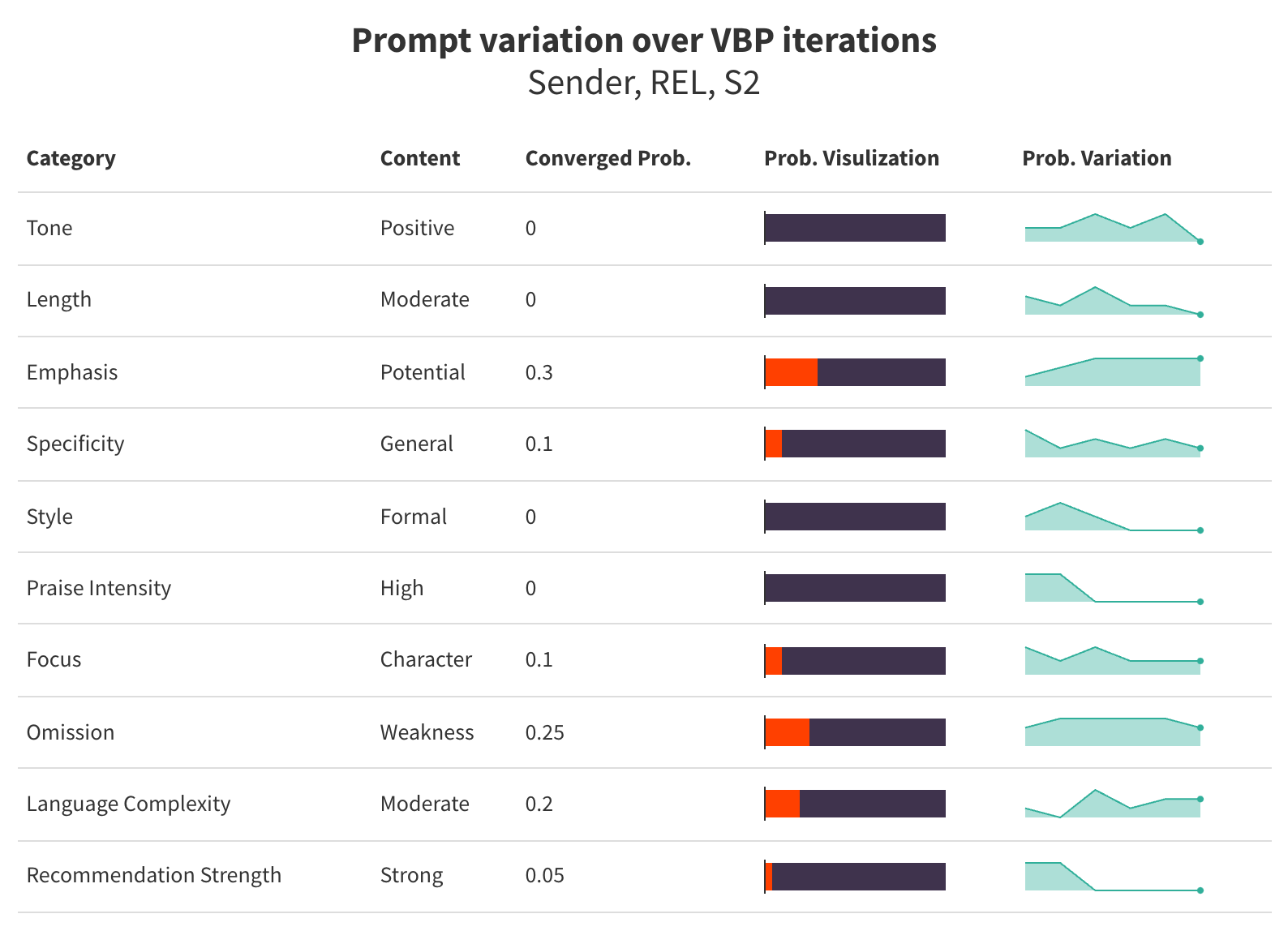Click the chart title 'Prompt variation over VBP iterations'

pyautogui.click(x=644, y=41)
